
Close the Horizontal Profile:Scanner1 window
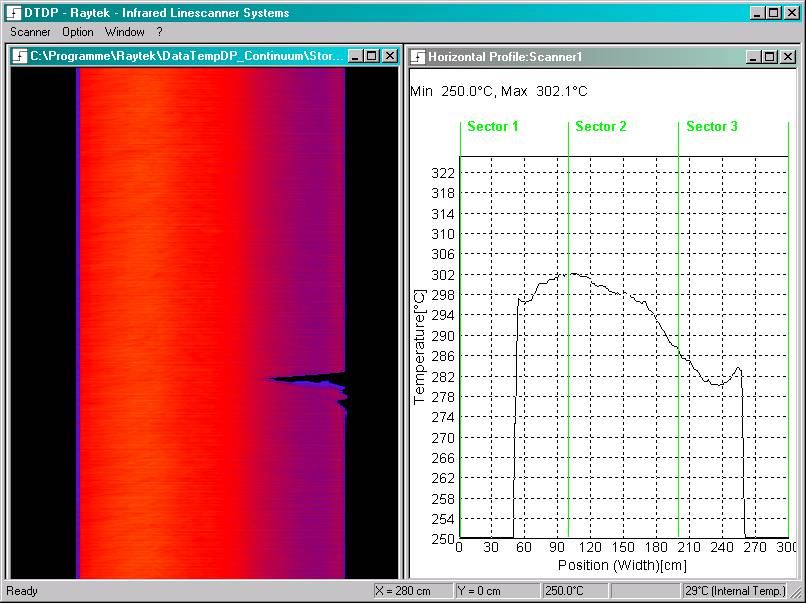point(787,57)
